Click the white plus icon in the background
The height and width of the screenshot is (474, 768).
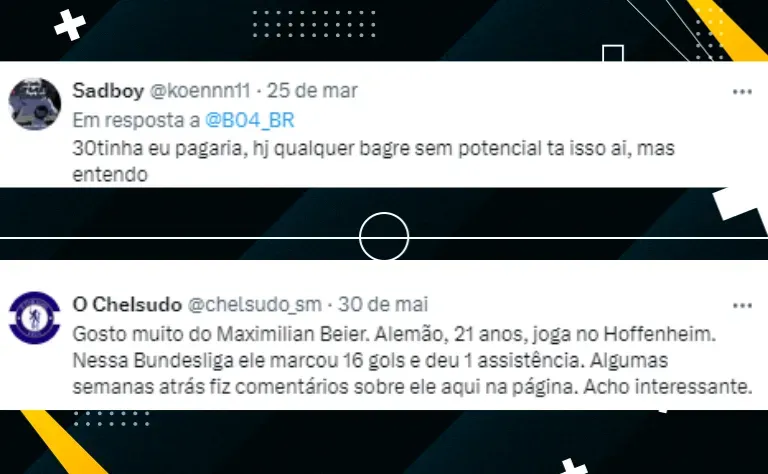[x=70, y=24]
